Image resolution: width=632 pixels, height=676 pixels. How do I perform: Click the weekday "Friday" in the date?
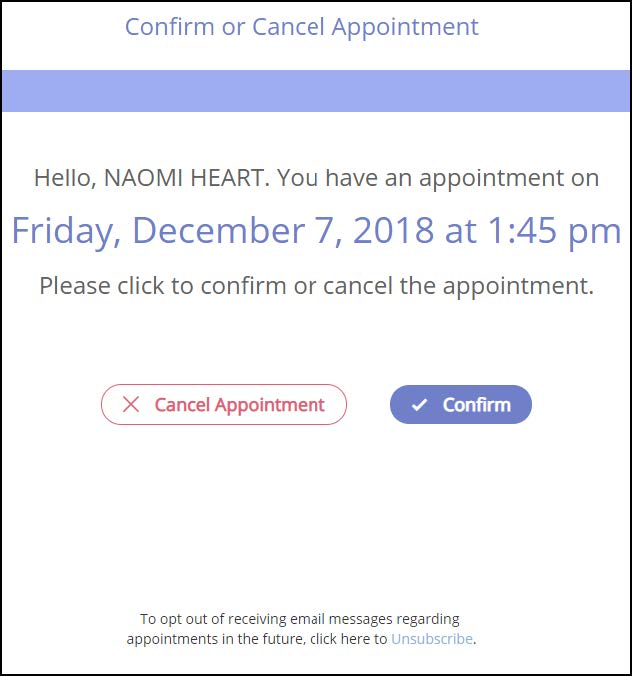pyautogui.click(x=63, y=231)
